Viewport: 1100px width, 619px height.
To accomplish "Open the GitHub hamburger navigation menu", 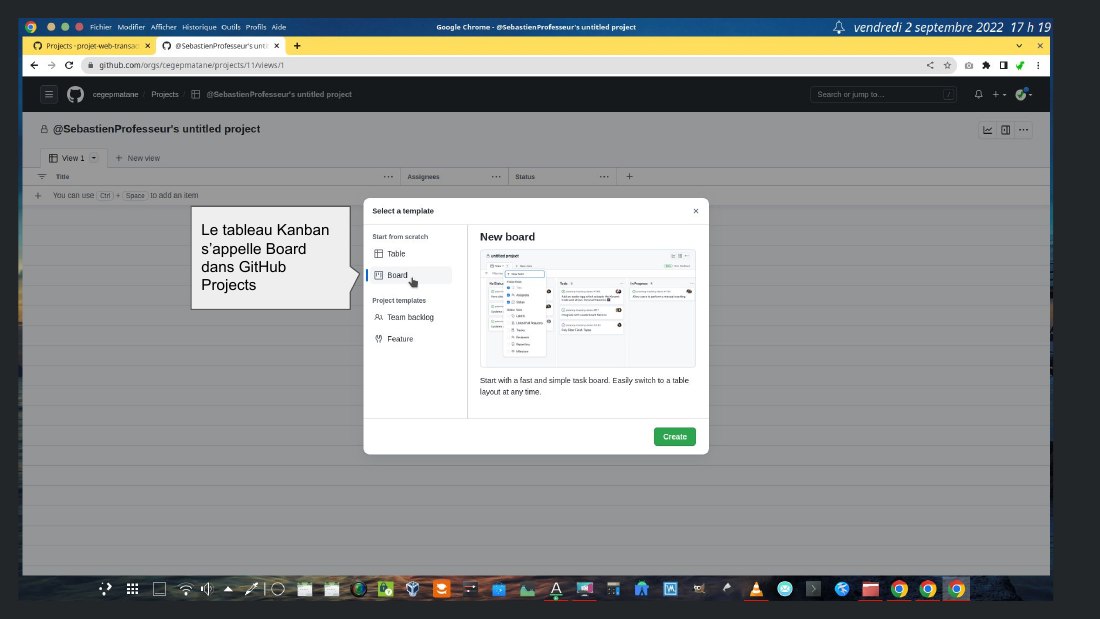I will pos(48,94).
